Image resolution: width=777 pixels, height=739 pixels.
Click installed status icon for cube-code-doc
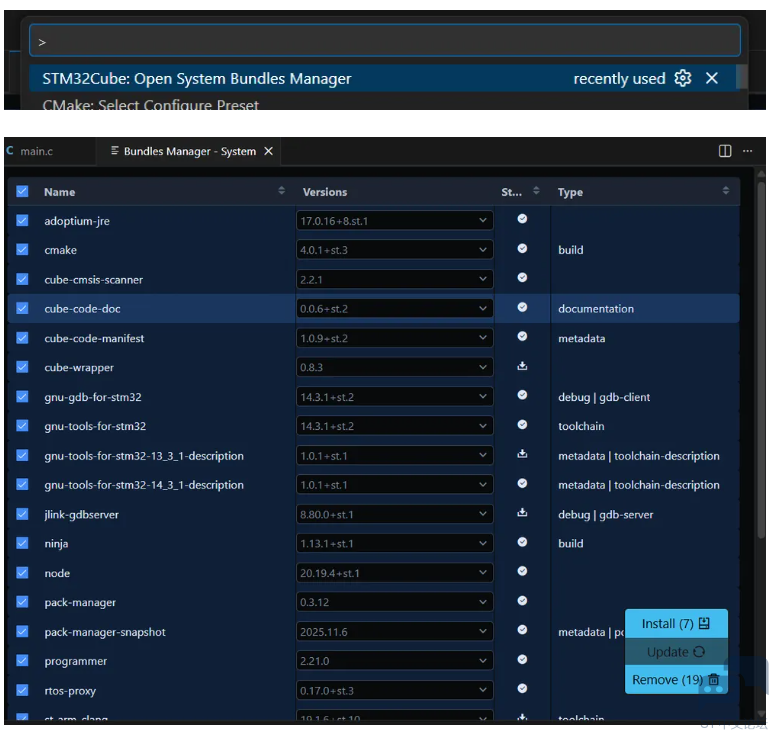[522, 307]
